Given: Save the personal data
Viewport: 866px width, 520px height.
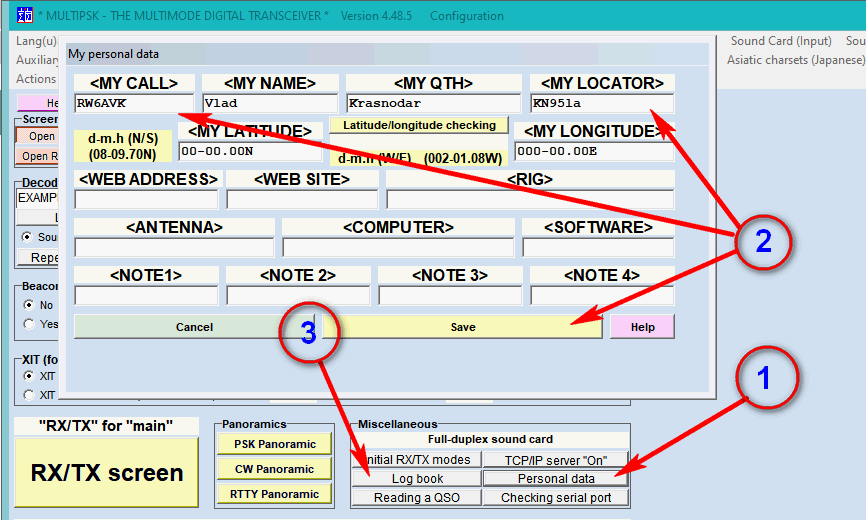Looking at the screenshot, I should (463, 327).
